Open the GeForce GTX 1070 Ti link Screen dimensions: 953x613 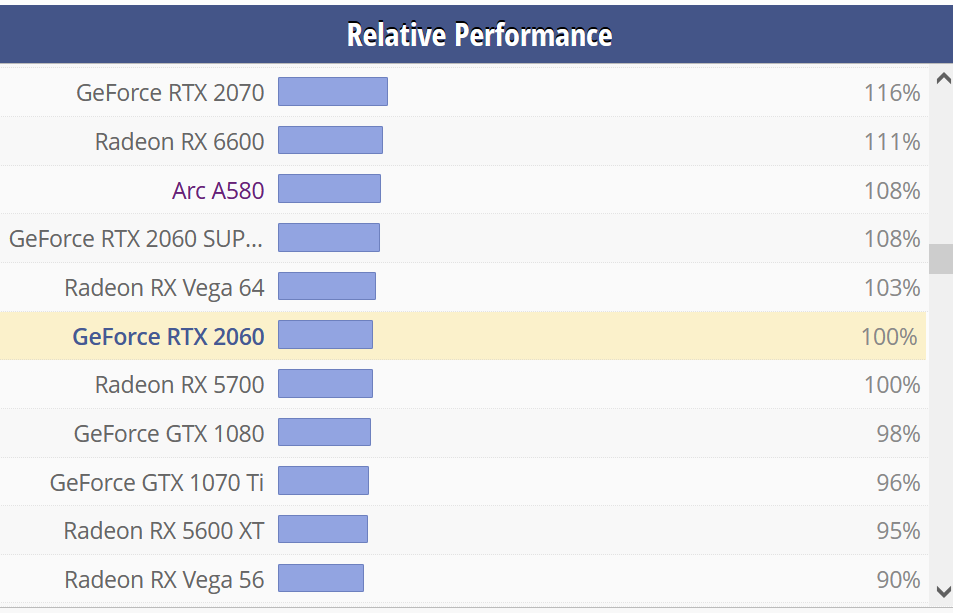coord(157,482)
